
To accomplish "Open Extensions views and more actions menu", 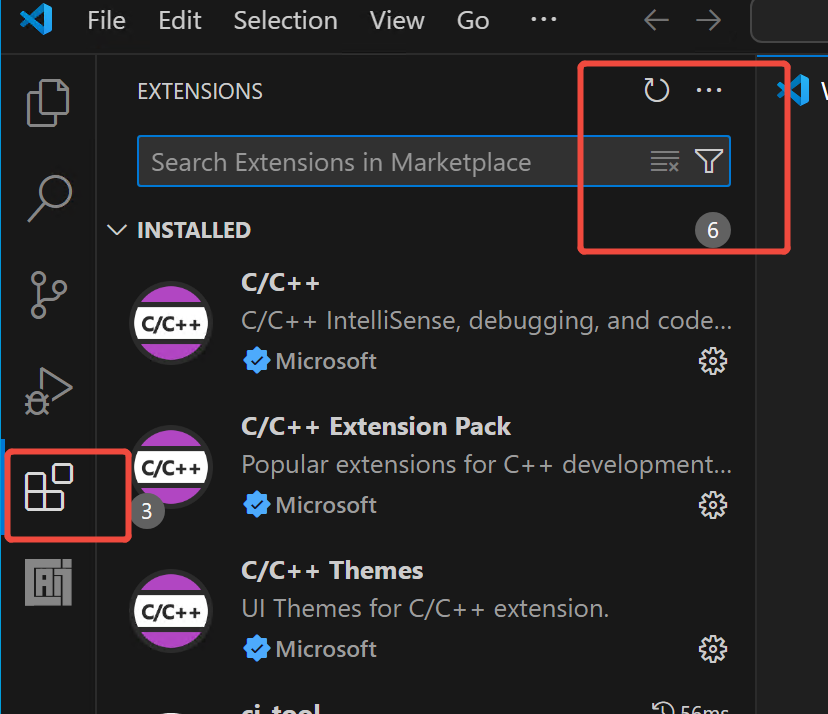I will [708, 91].
